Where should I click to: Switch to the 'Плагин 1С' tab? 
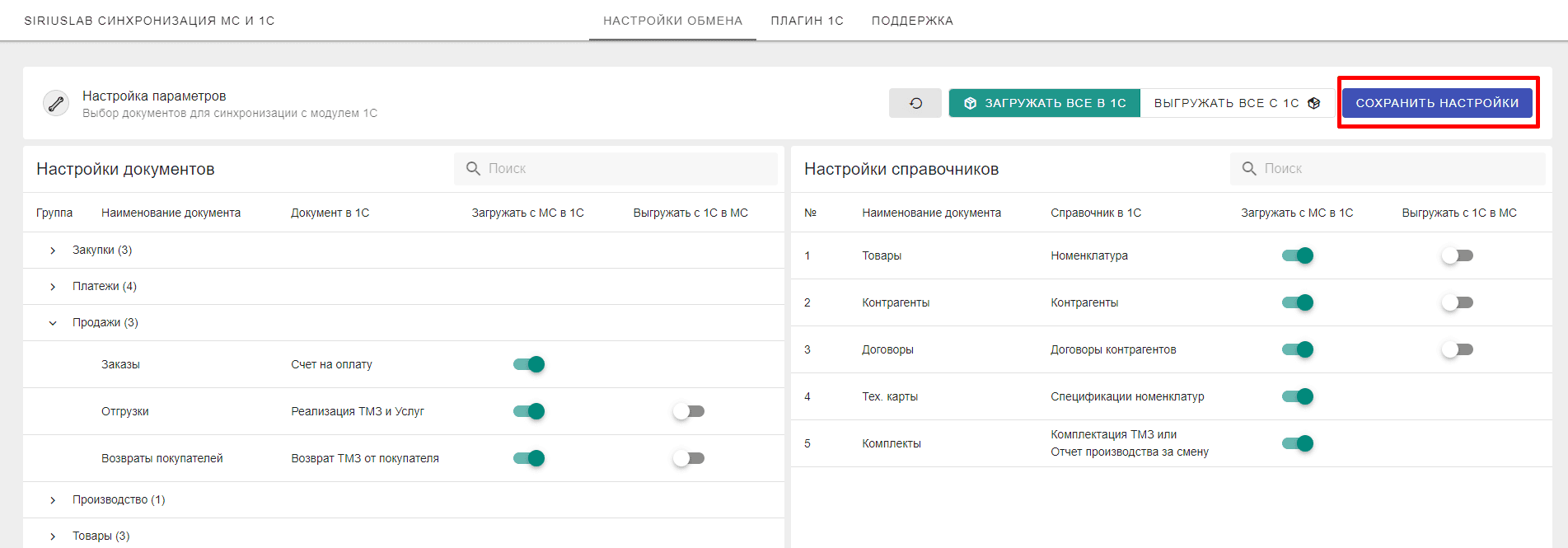807,21
